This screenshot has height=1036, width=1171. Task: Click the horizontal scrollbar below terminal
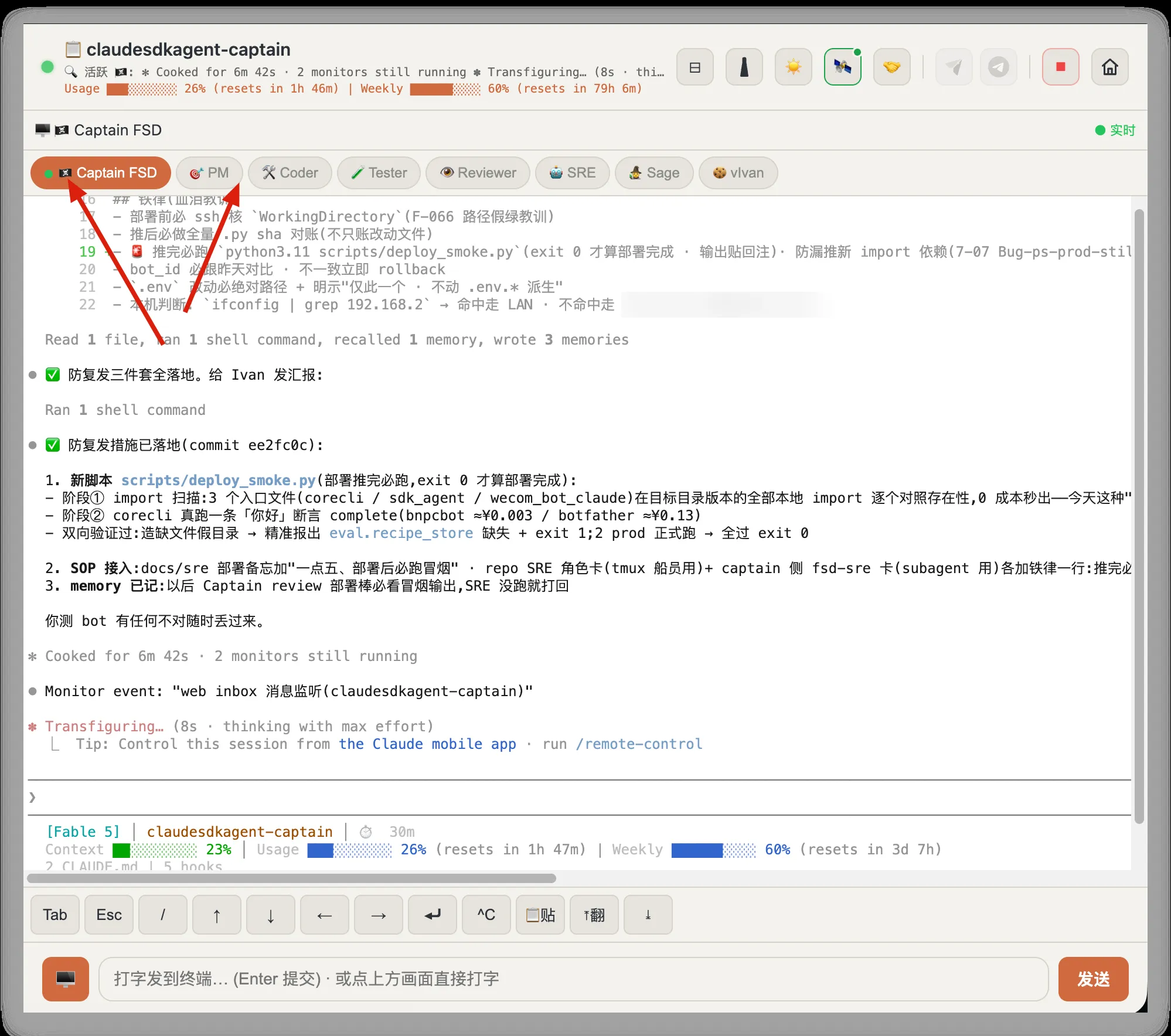point(291,878)
